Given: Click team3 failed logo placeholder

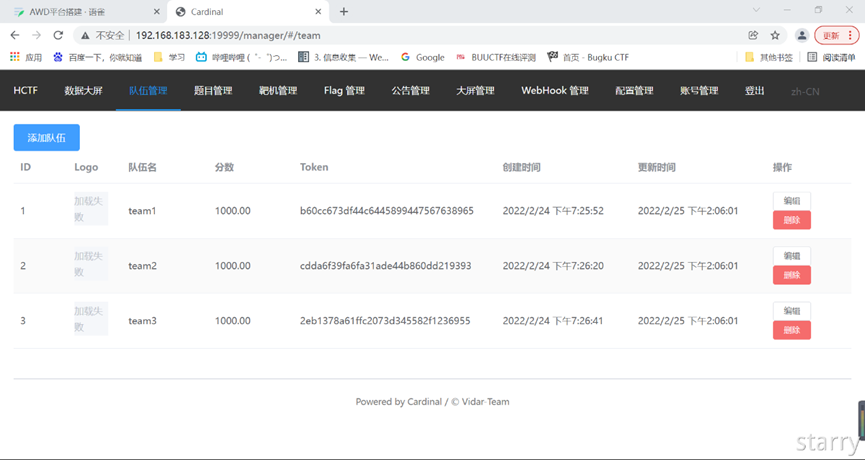Looking at the screenshot, I should coord(91,319).
